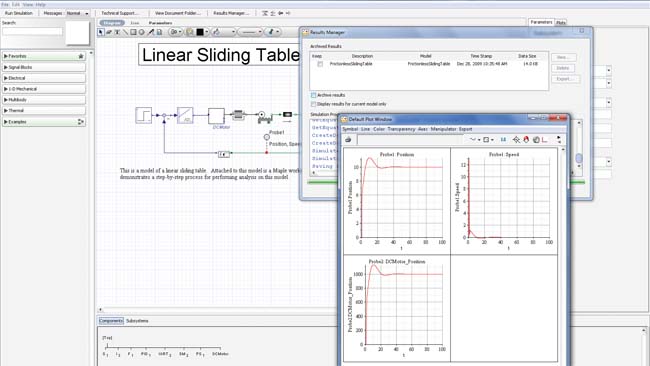The width and height of the screenshot is (650, 366).
Task: Switch to the Parameters view tab in the diagram toolbar
Action: [x=160, y=23]
